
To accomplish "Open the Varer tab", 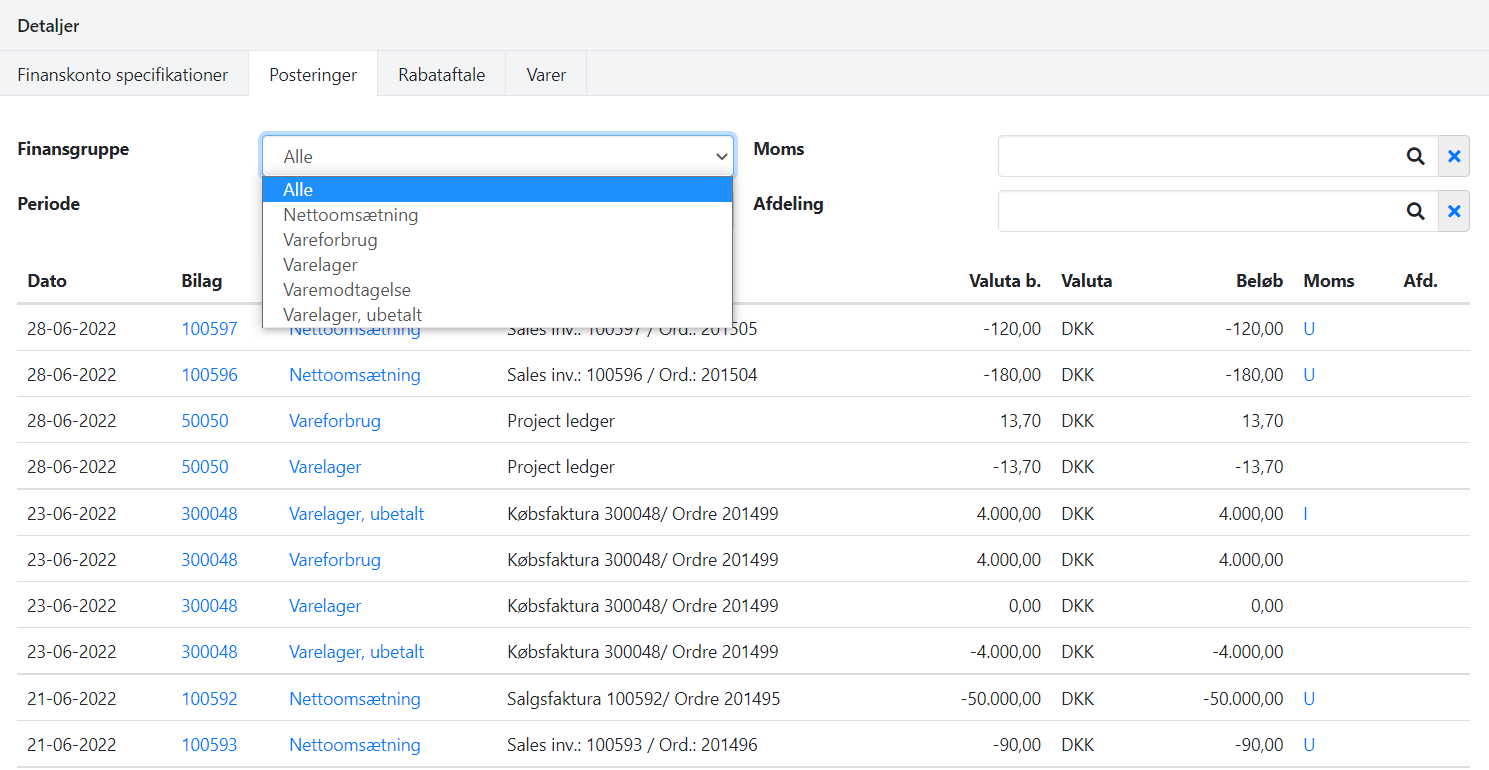I will click(546, 75).
